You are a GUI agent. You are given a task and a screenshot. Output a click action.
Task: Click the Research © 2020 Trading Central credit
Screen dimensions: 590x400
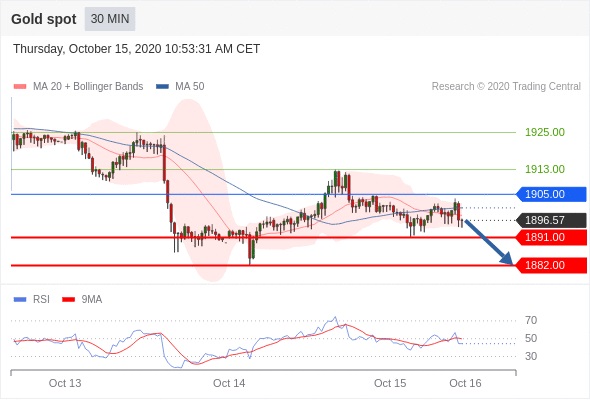click(x=506, y=86)
